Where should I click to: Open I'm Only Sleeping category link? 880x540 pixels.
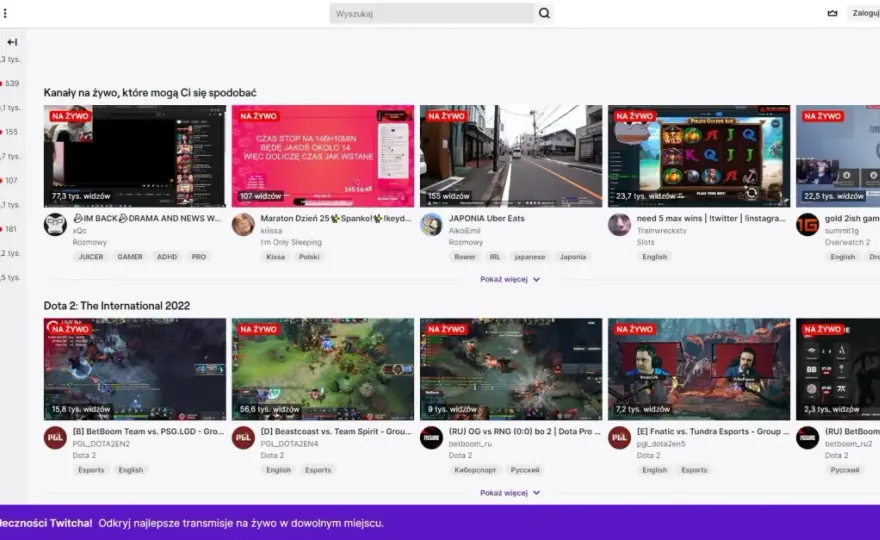291,242
